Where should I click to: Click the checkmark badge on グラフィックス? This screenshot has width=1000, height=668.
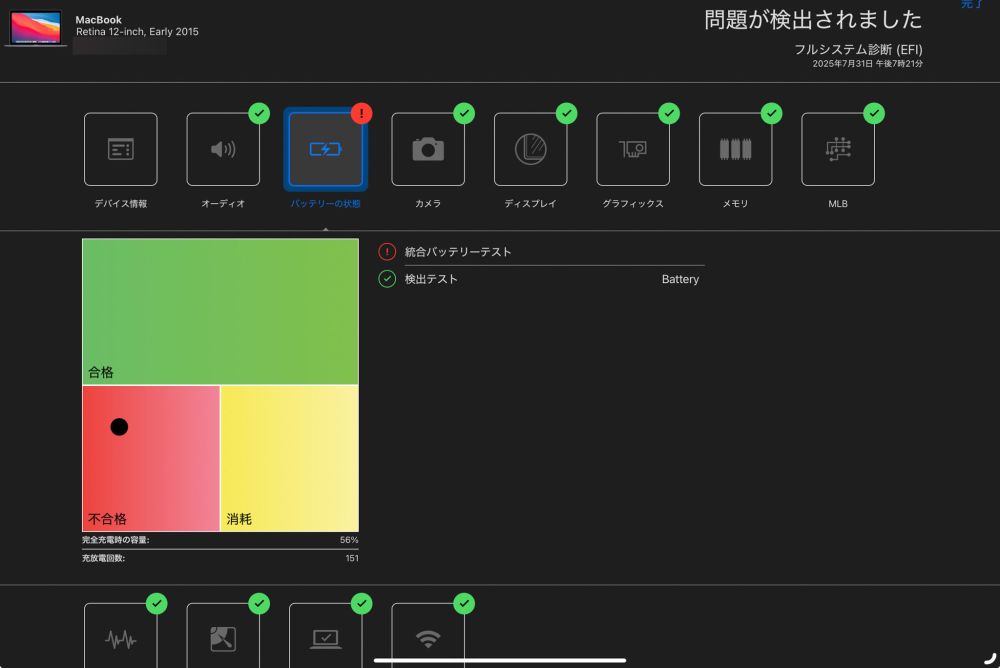pos(668,113)
